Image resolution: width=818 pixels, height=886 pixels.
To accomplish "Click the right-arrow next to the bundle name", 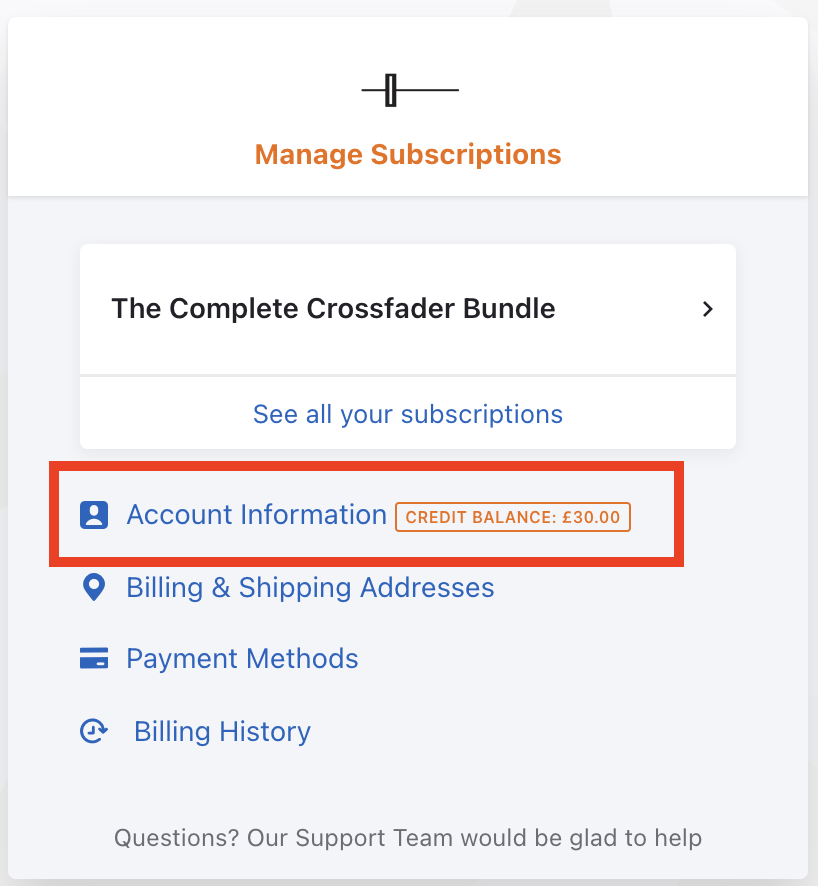I will pos(707,309).
